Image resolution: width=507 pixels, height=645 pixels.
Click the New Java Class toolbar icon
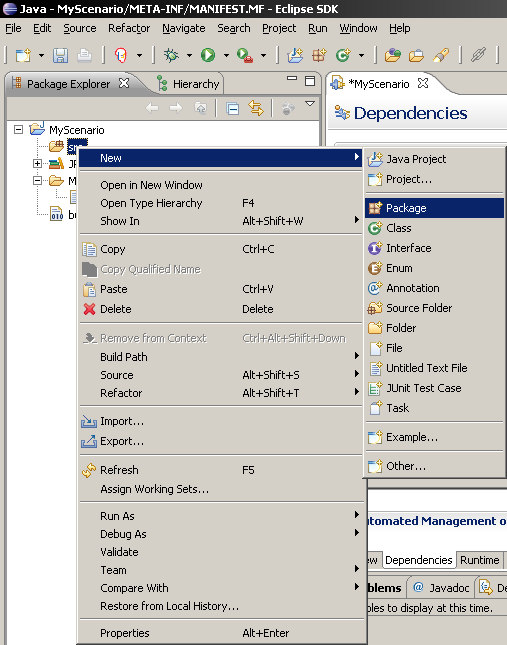coord(343,55)
